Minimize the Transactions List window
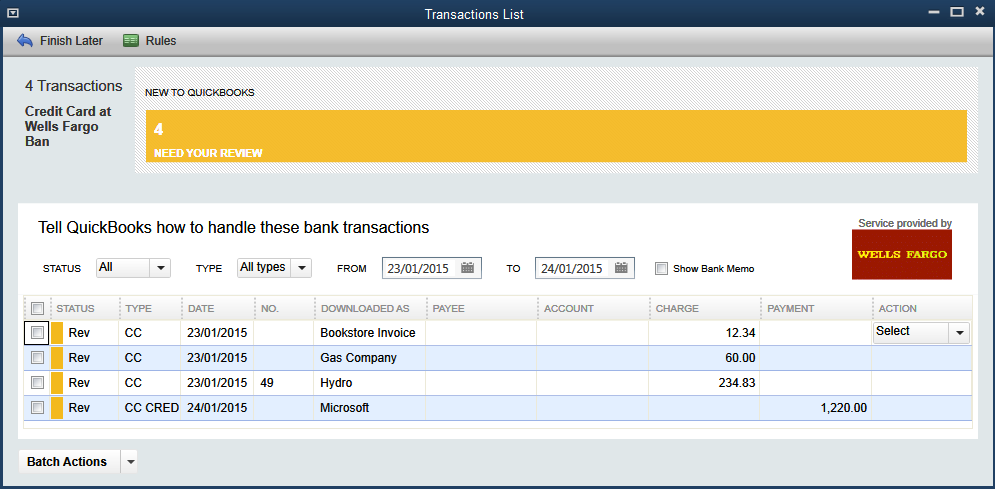This screenshot has width=995, height=489. tap(933, 13)
